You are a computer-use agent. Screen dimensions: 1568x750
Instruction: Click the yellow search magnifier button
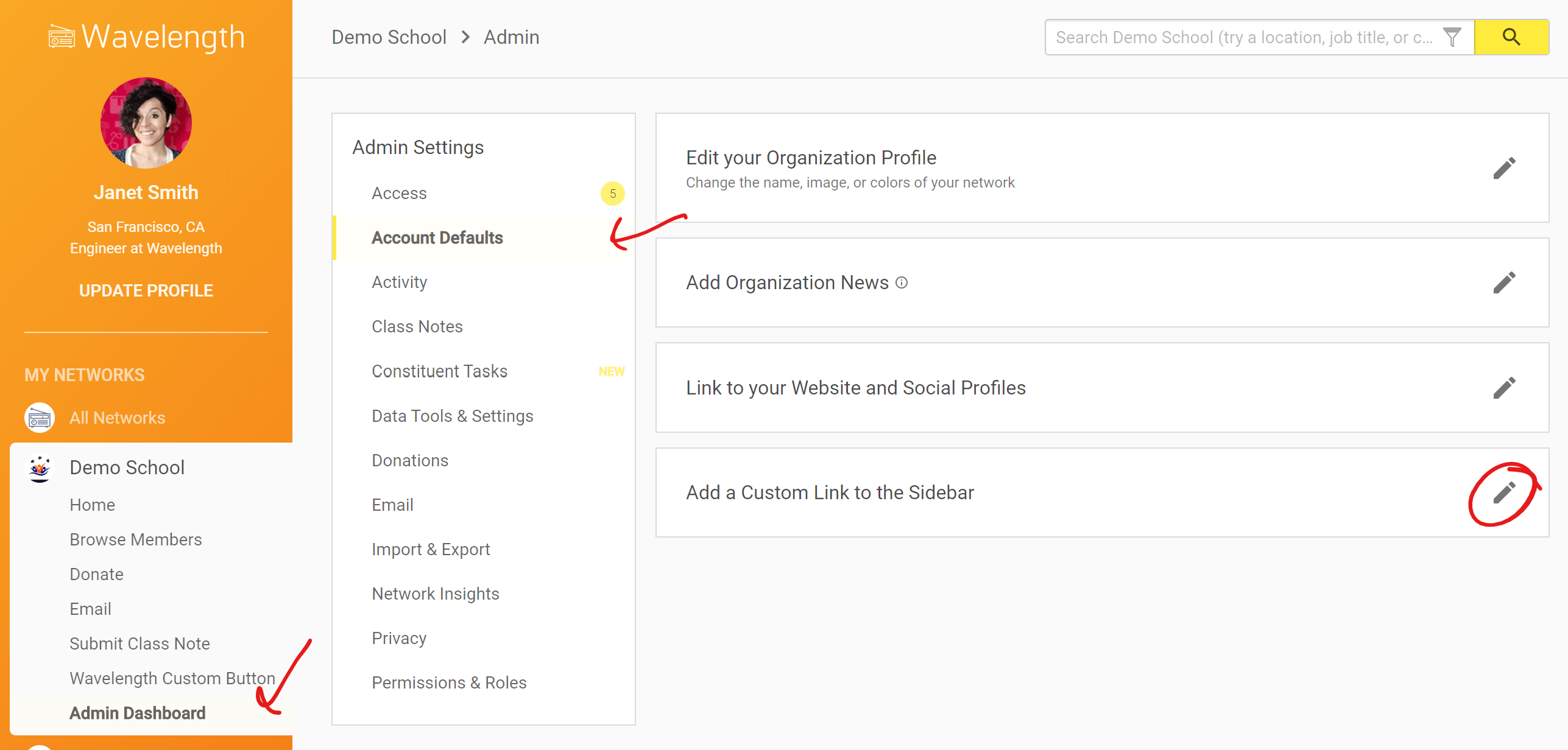click(x=1511, y=37)
